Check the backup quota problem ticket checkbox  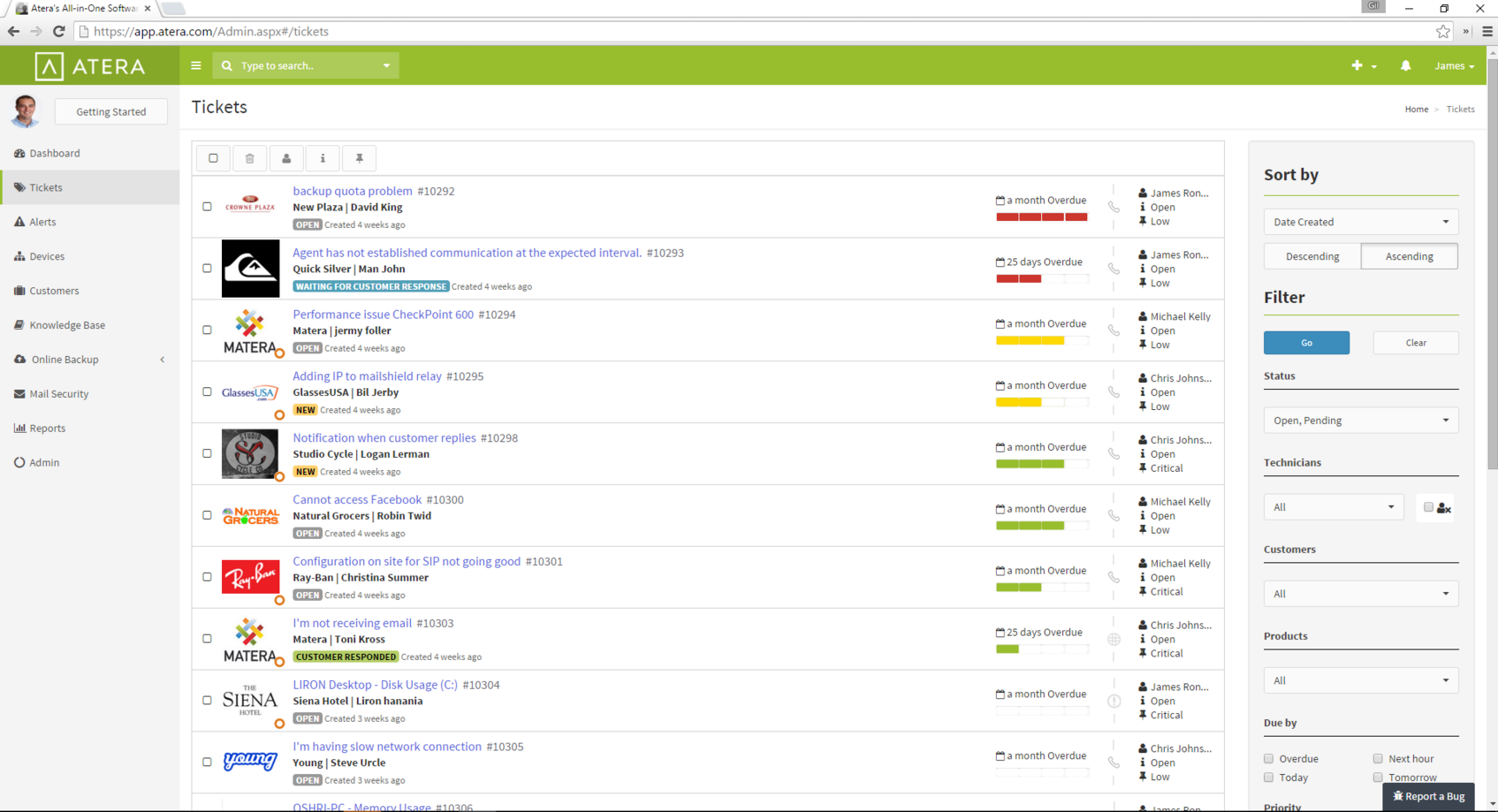tap(207, 207)
